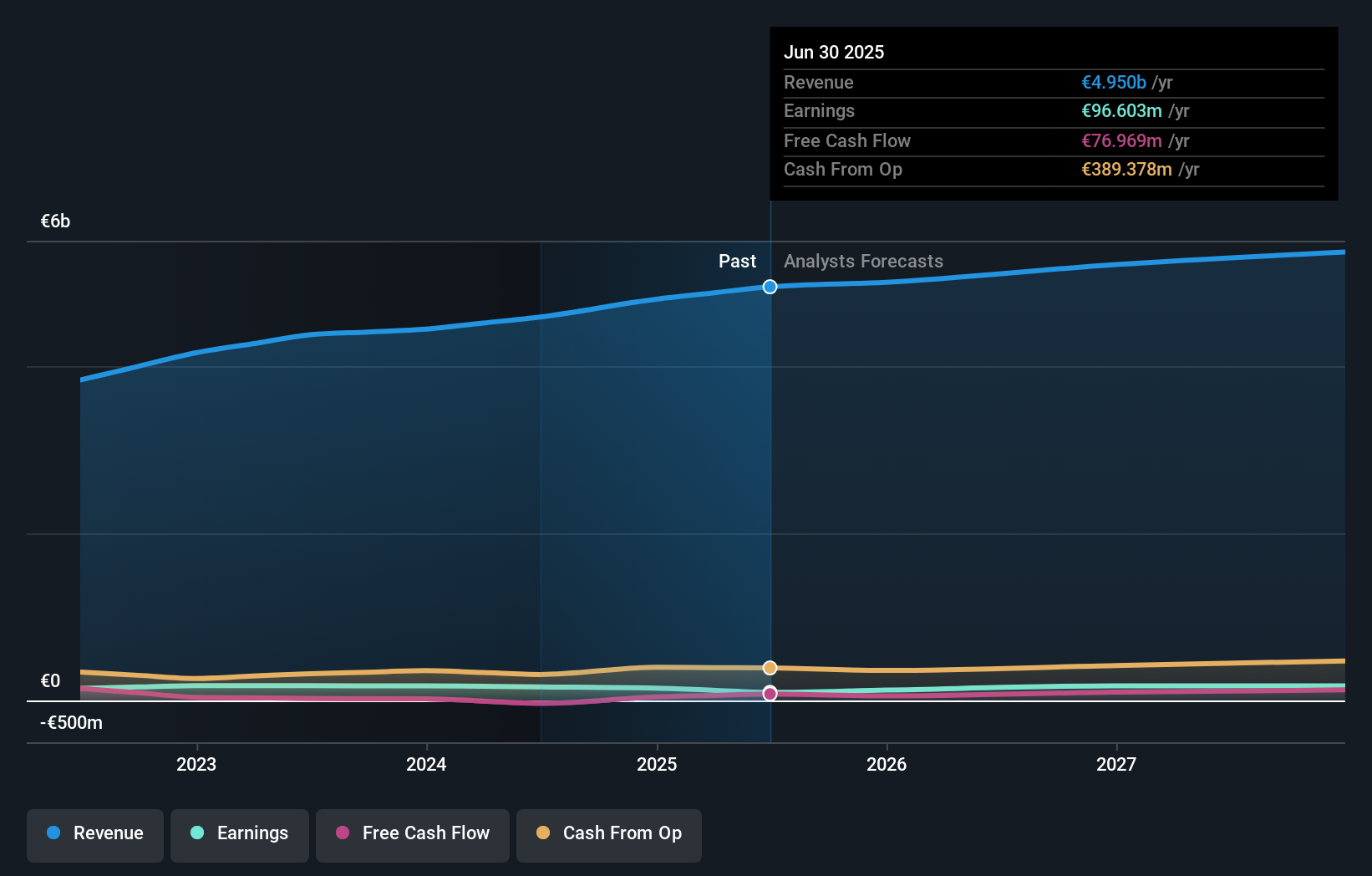Click the Free Cash Flow legend button
Screen dimensions: 1372x876
click(x=412, y=833)
